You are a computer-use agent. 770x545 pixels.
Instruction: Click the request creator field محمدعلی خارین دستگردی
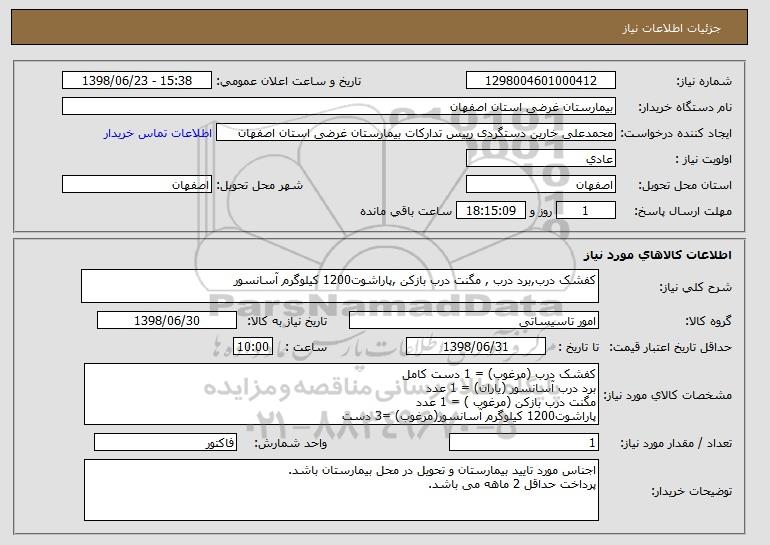(x=416, y=133)
